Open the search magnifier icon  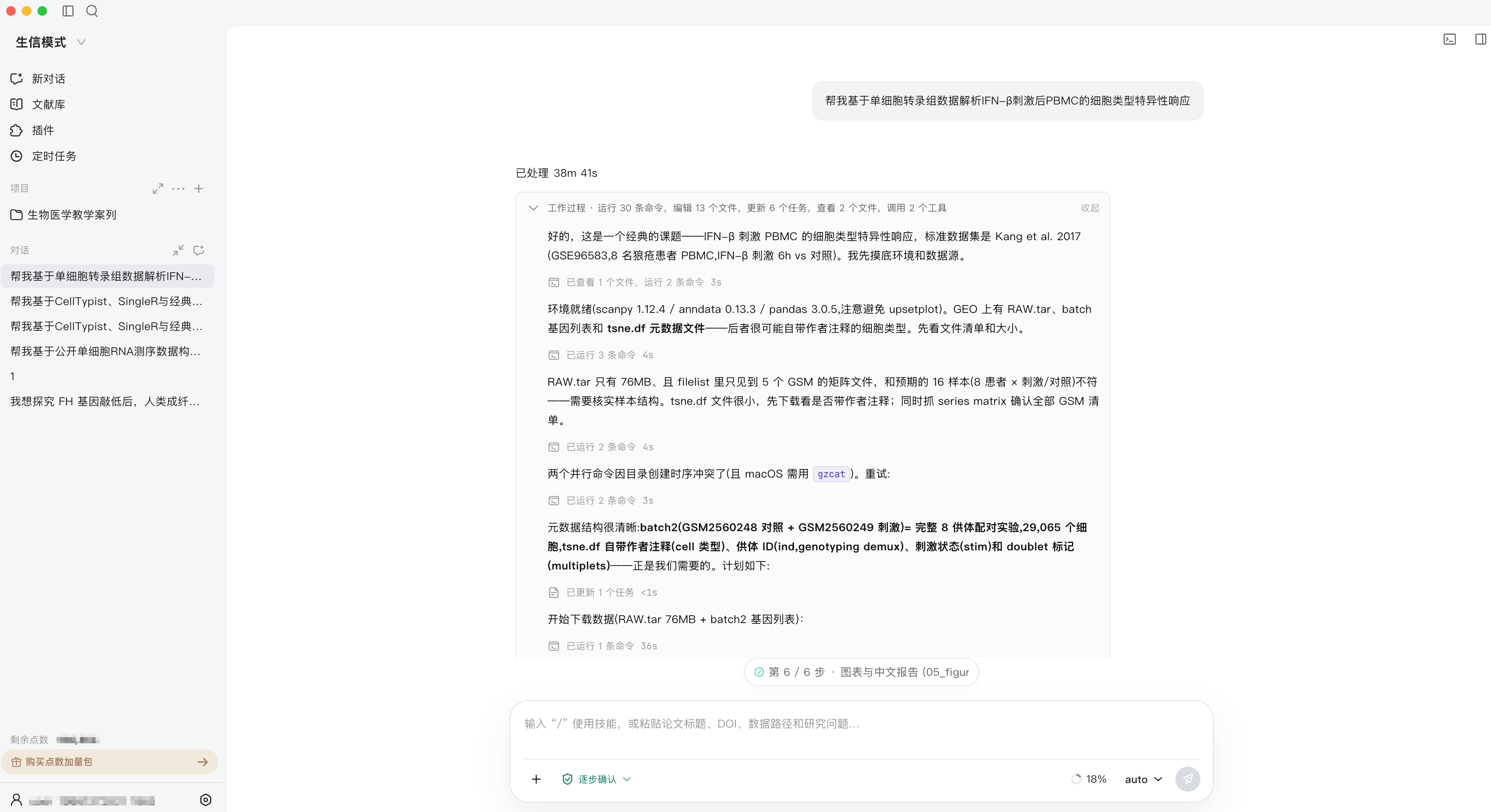92,11
